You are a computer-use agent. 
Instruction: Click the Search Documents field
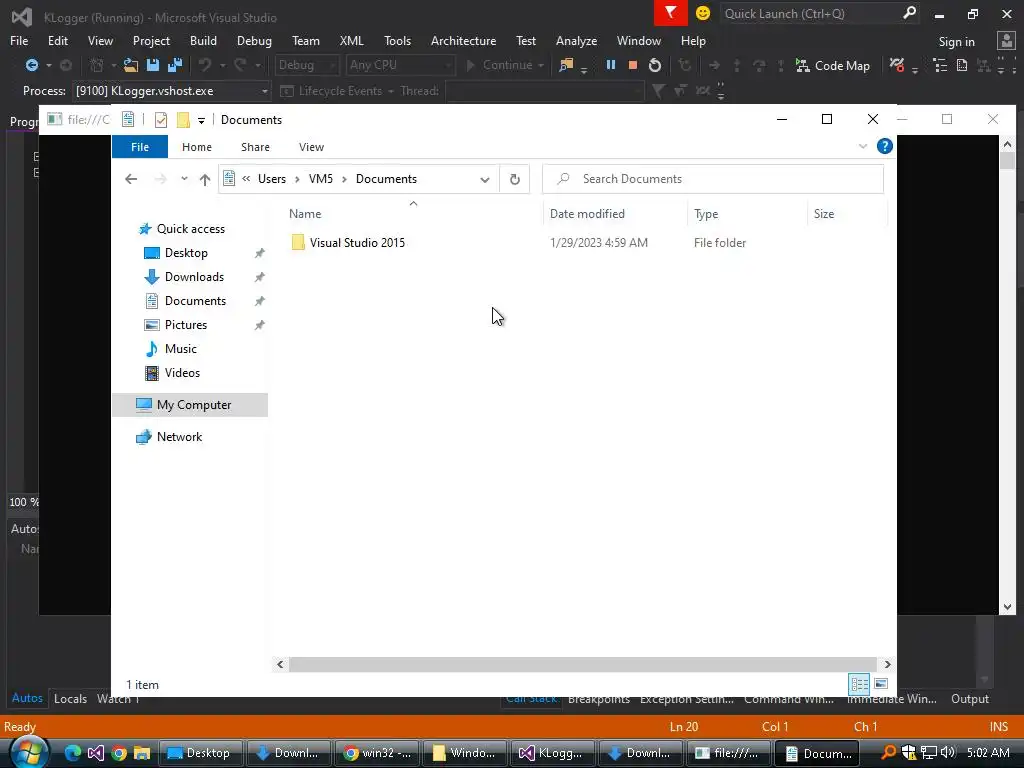coord(713,179)
